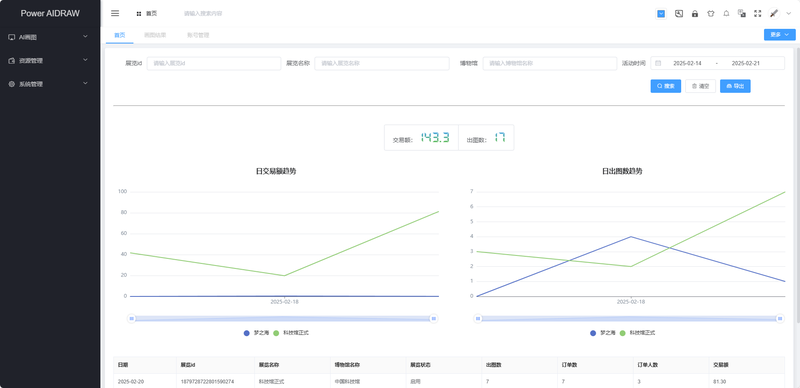800x388 pixels.
Task: Click the 日出图数趋势 chart title
Action: click(622, 172)
